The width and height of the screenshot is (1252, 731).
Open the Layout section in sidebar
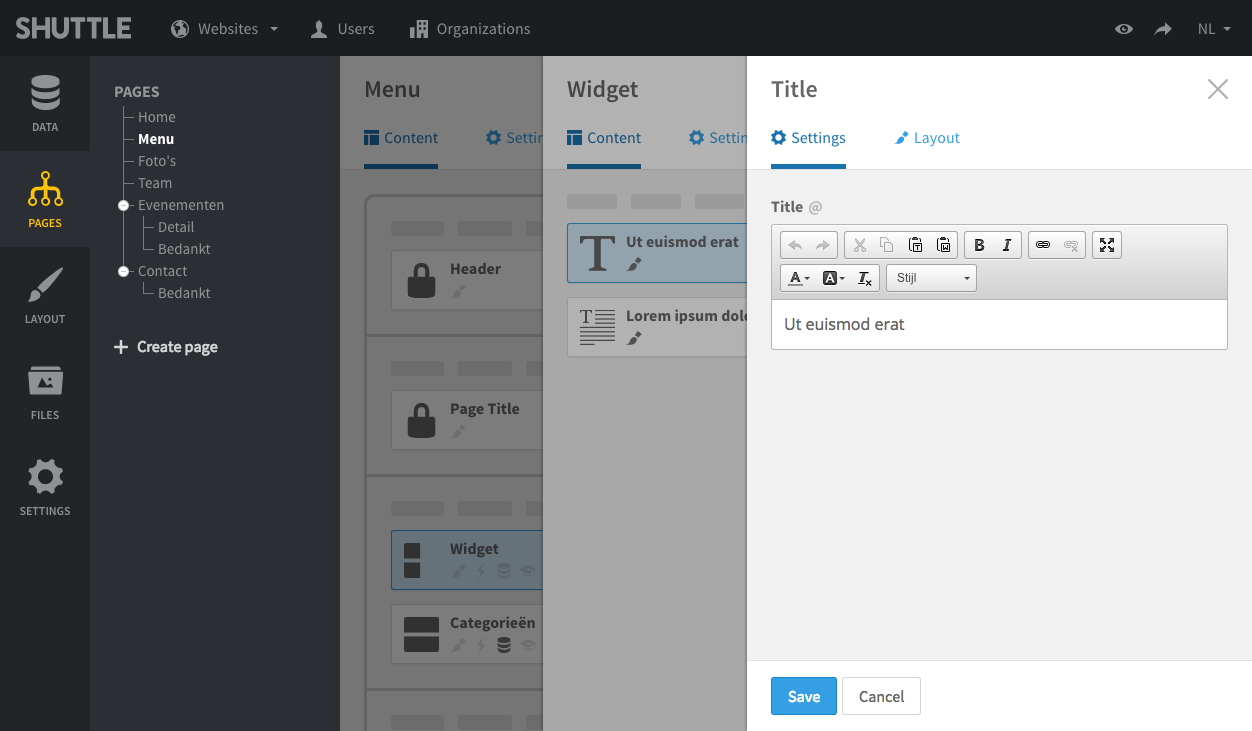(x=45, y=296)
